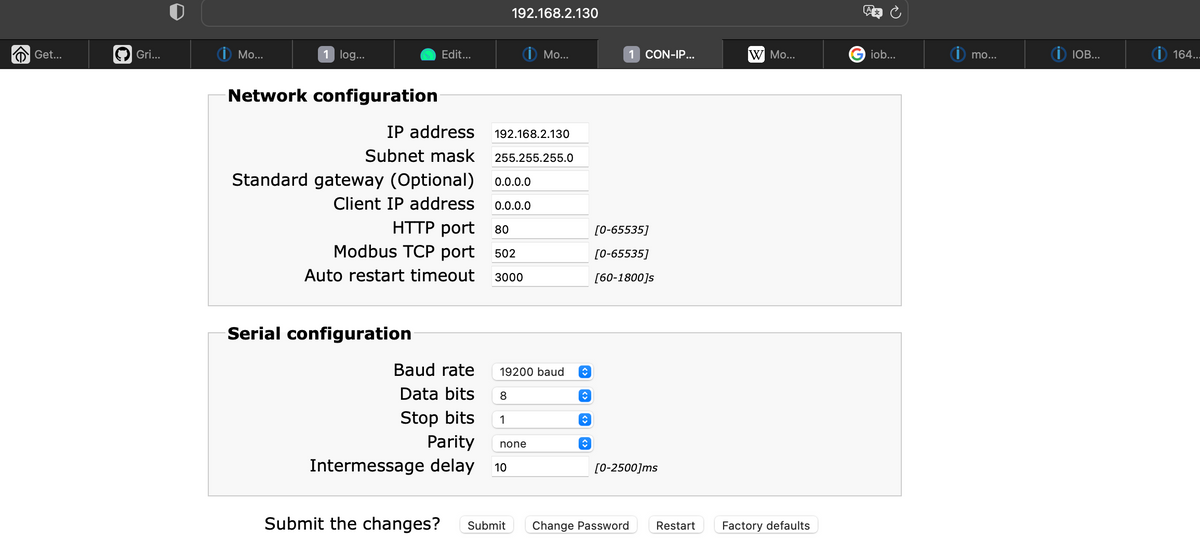Click the Change Password button

tap(580, 525)
